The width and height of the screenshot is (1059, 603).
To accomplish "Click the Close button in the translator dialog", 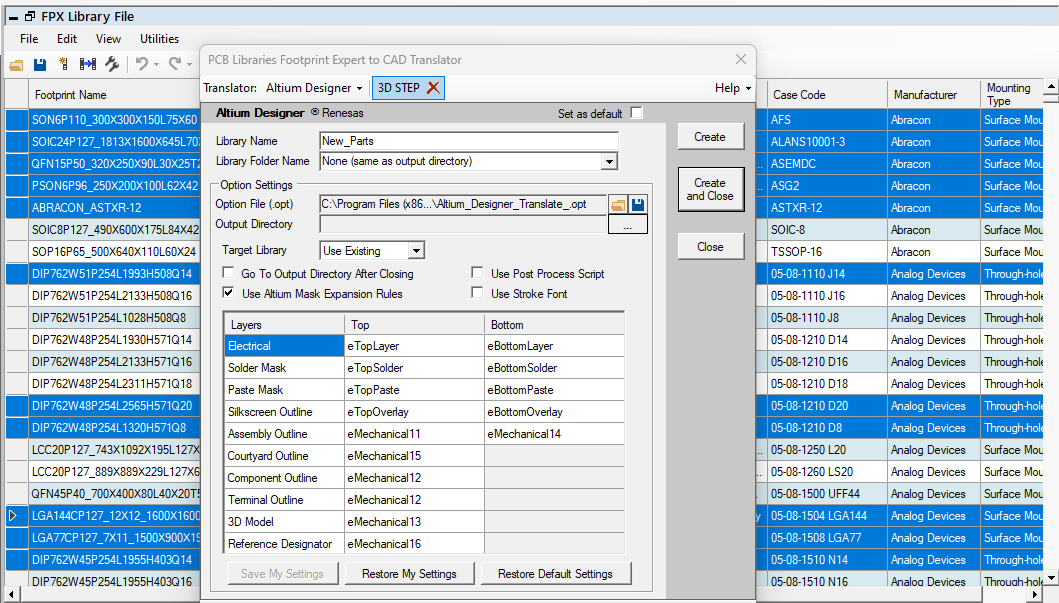I will 710,247.
